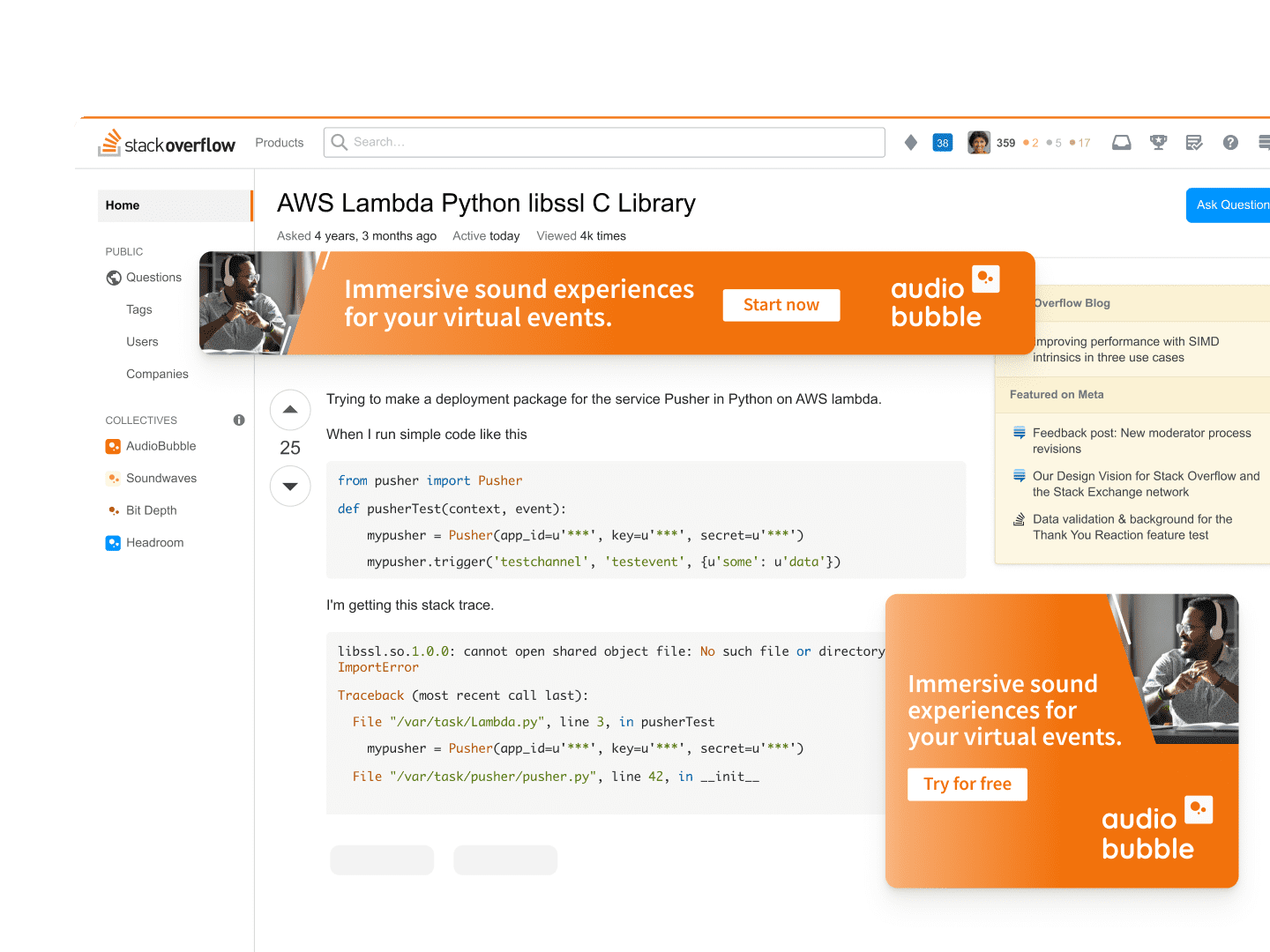Open the review queues icon
1270x952 pixels.
click(1194, 143)
